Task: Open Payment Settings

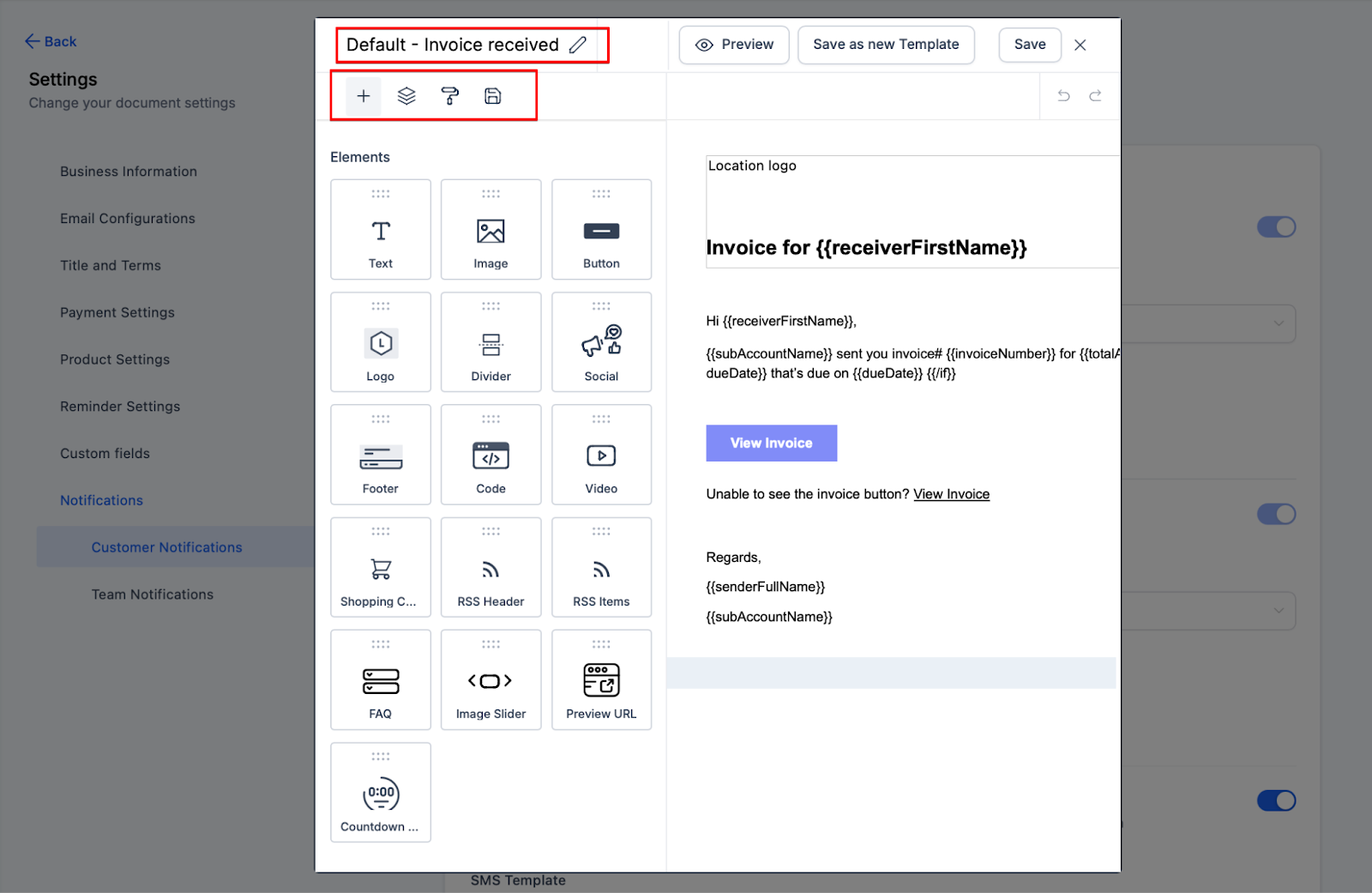Action: (x=117, y=313)
